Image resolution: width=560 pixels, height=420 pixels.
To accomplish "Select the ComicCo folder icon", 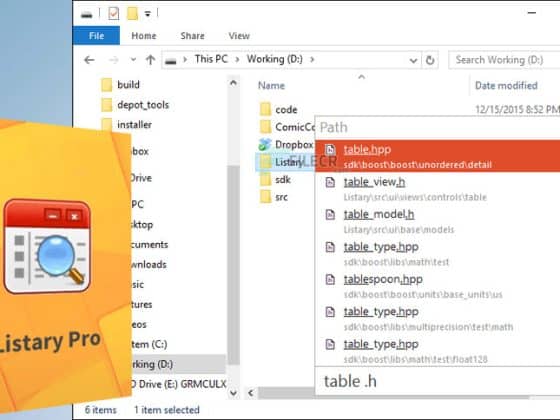I will click(x=265, y=126).
